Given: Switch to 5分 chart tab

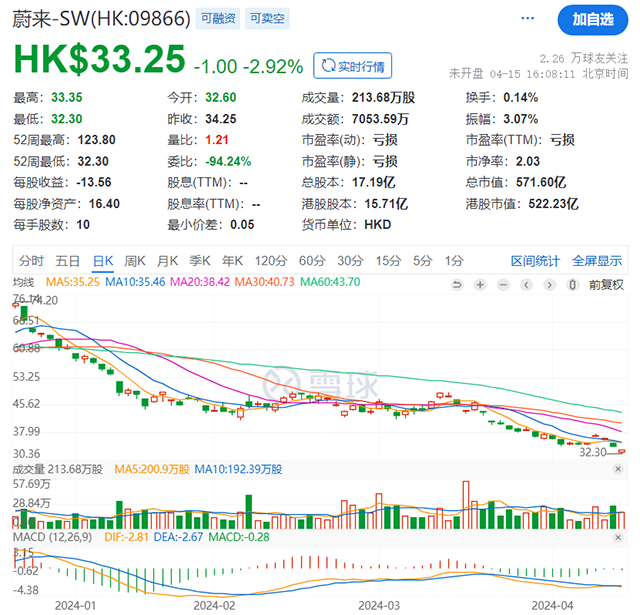Looking at the screenshot, I should (x=422, y=260).
